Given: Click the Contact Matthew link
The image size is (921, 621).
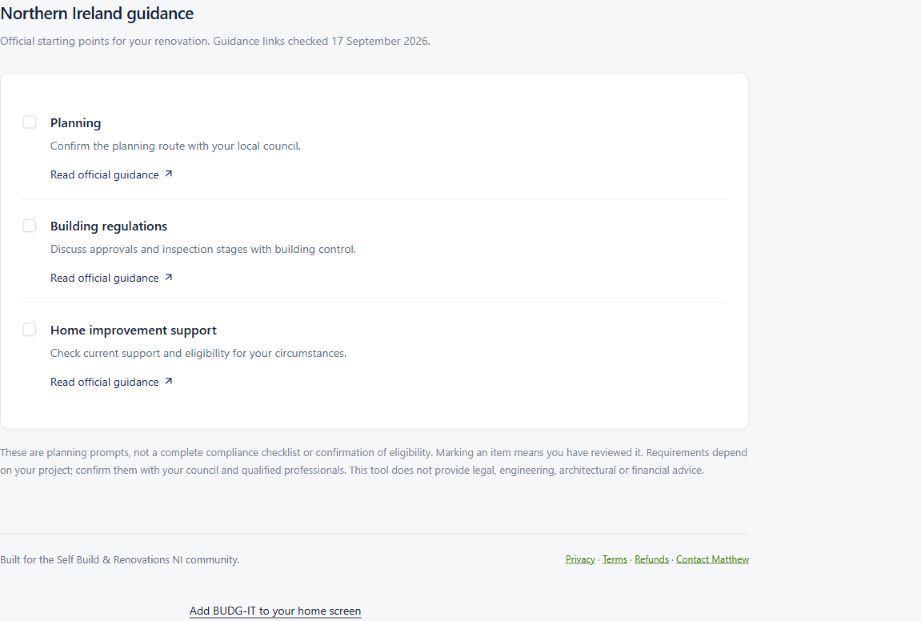Looking at the screenshot, I should (x=712, y=559).
